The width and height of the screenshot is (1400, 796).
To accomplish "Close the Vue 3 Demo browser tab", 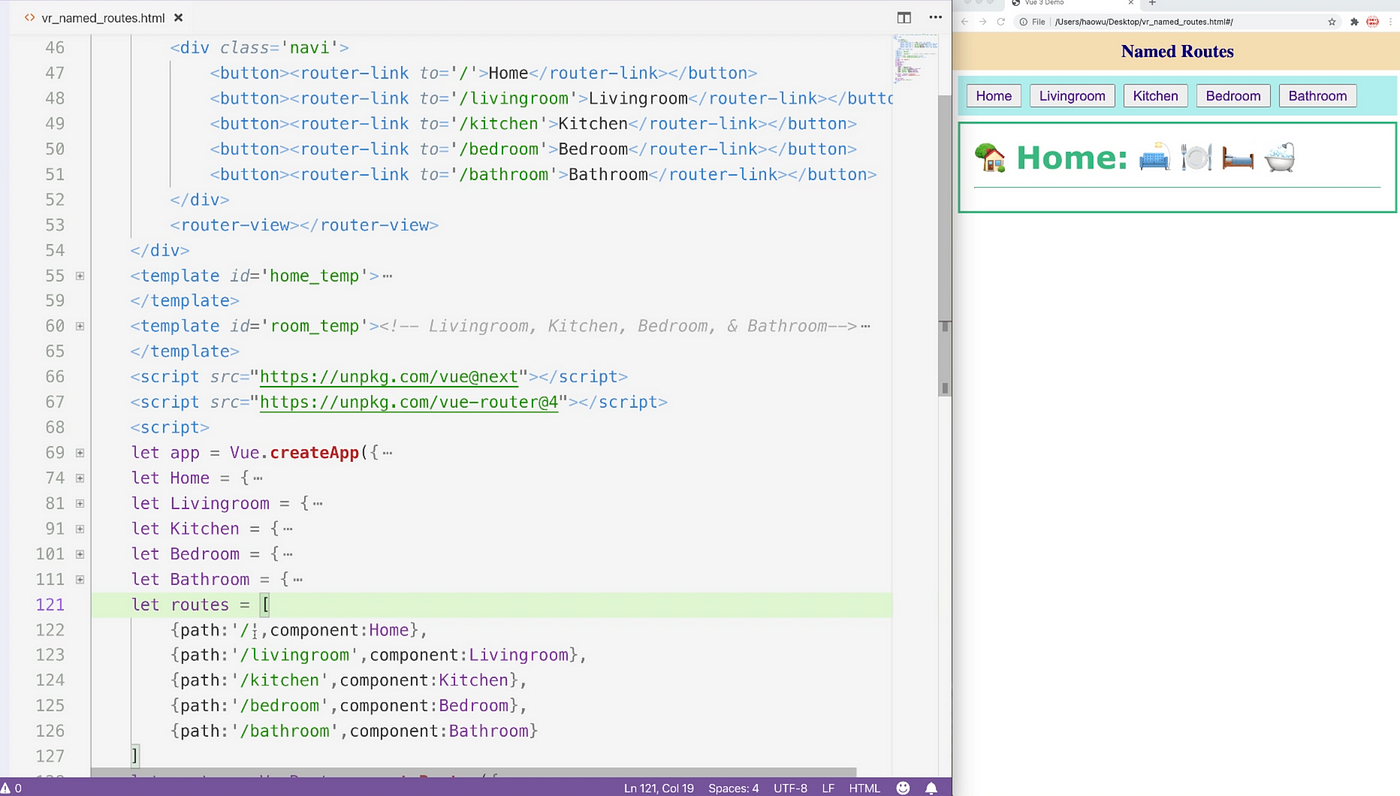I will pos(1131,4).
